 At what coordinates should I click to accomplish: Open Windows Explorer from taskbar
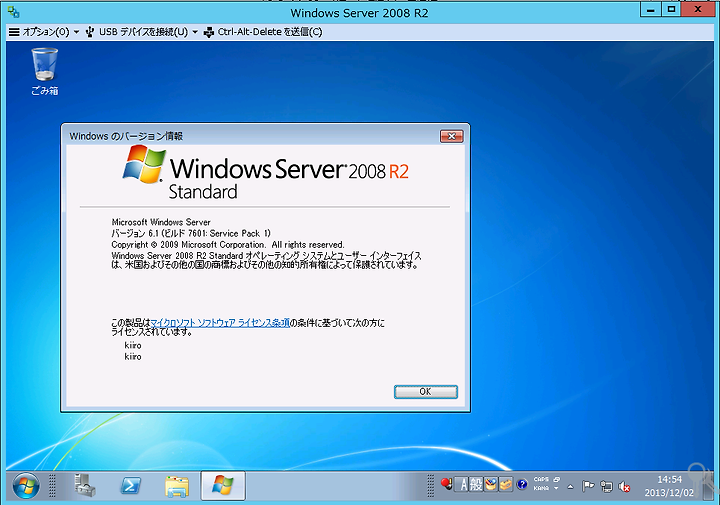tap(177, 487)
